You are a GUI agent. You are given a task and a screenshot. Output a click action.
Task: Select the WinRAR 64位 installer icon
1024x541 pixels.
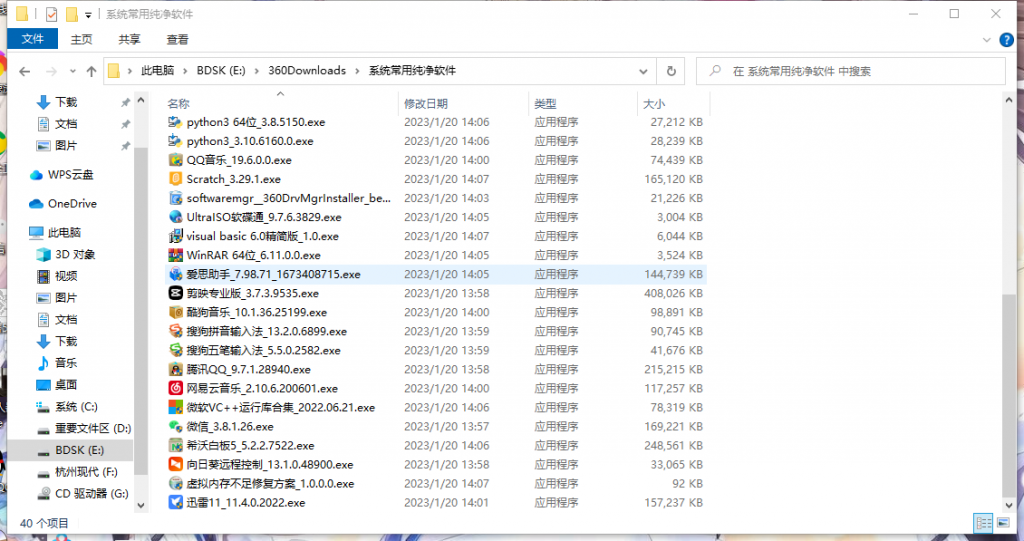(x=175, y=255)
